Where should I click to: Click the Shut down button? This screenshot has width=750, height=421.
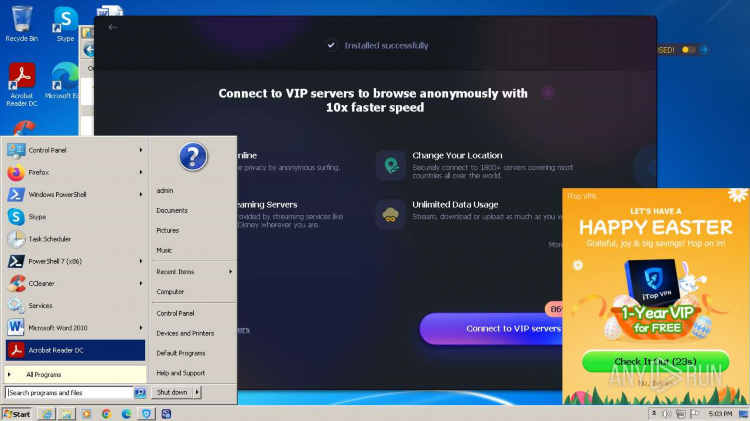(x=172, y=392)
